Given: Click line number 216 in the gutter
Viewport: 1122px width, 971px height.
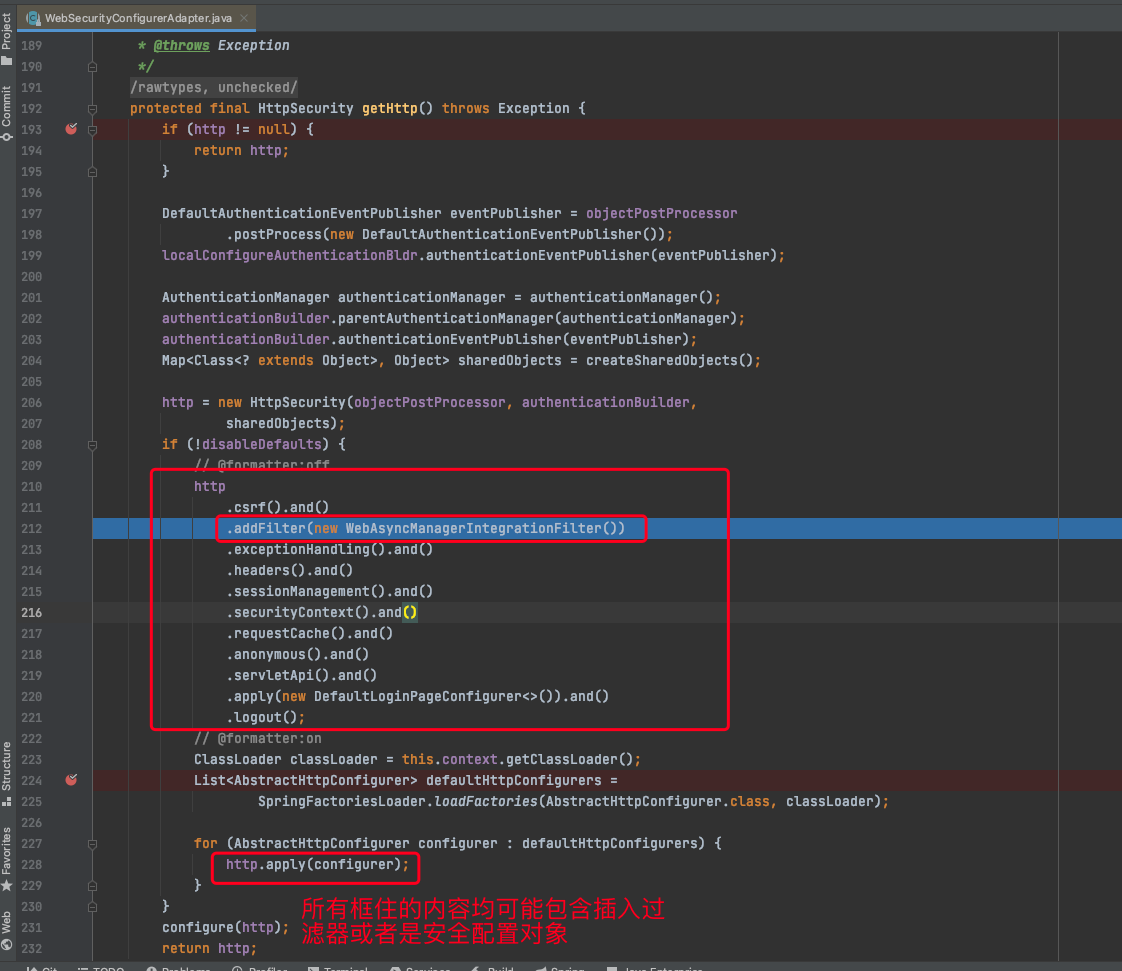Looking at the screenshot, I should click(x=31, y=612).
